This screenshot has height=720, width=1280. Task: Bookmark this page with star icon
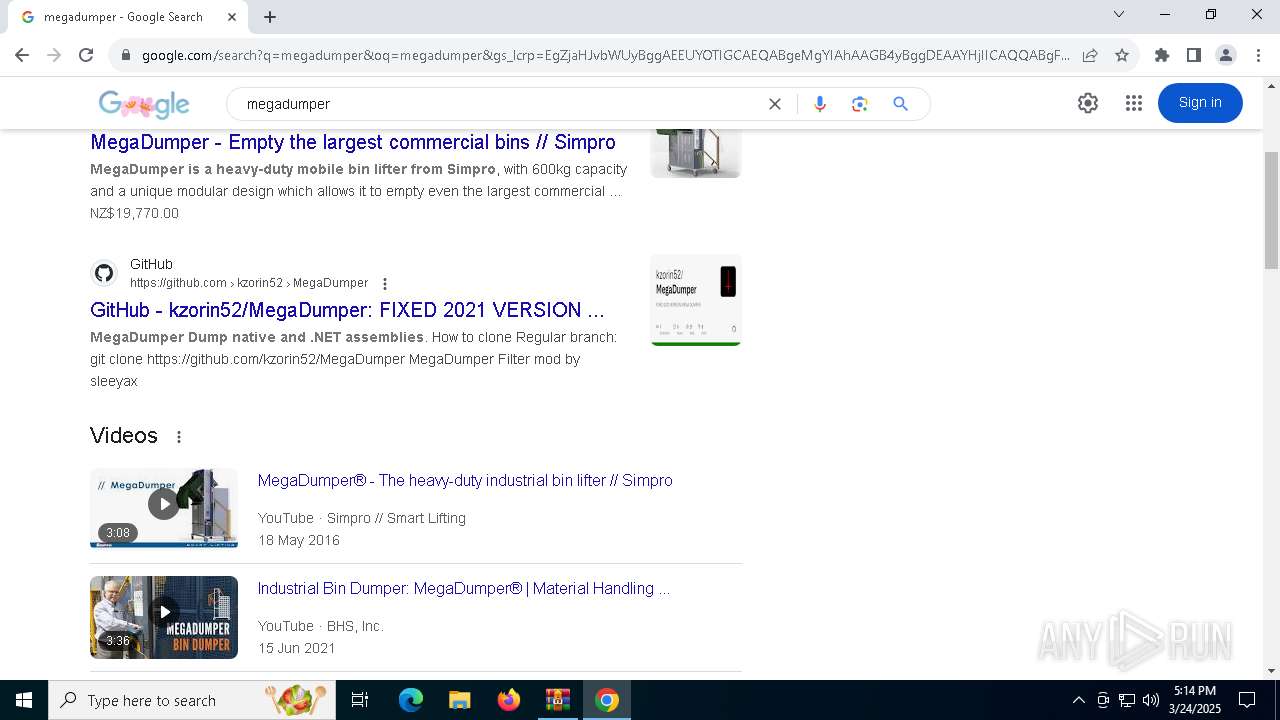(x=1122, y=55)
